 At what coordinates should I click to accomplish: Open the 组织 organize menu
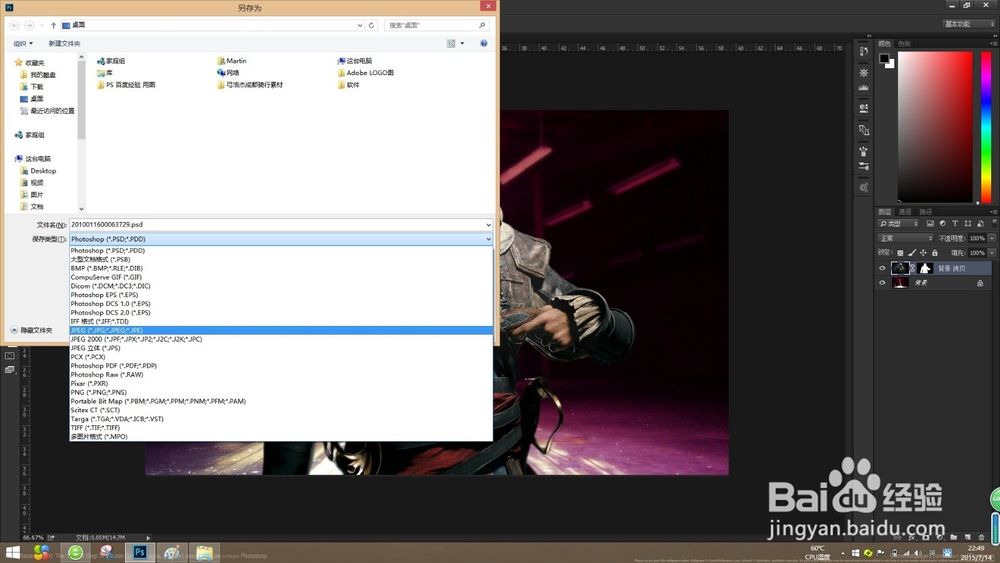[23, 43]
